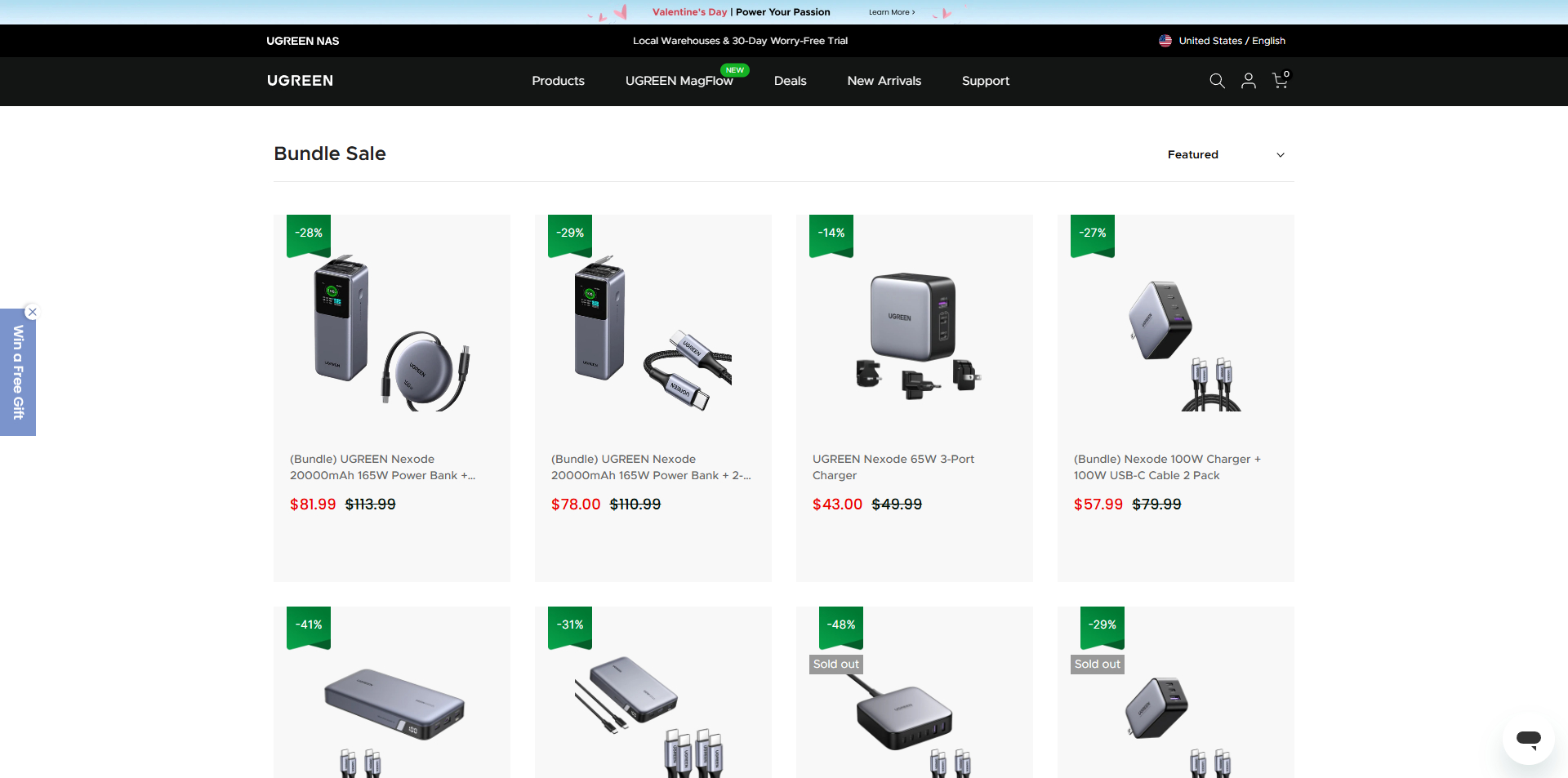Image resolution: width=1568 pixels, height=778 pixels.
Task: Open the Products menu
Action: (x=558, y=81)
